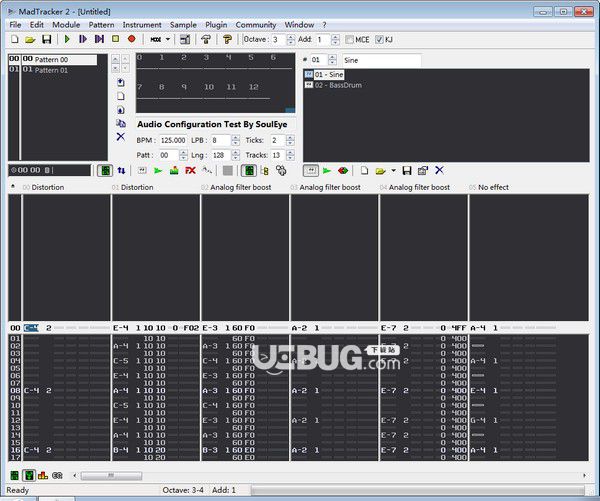
Task: Adjust the Patt spinner arrows
Action: pos(184,155)
